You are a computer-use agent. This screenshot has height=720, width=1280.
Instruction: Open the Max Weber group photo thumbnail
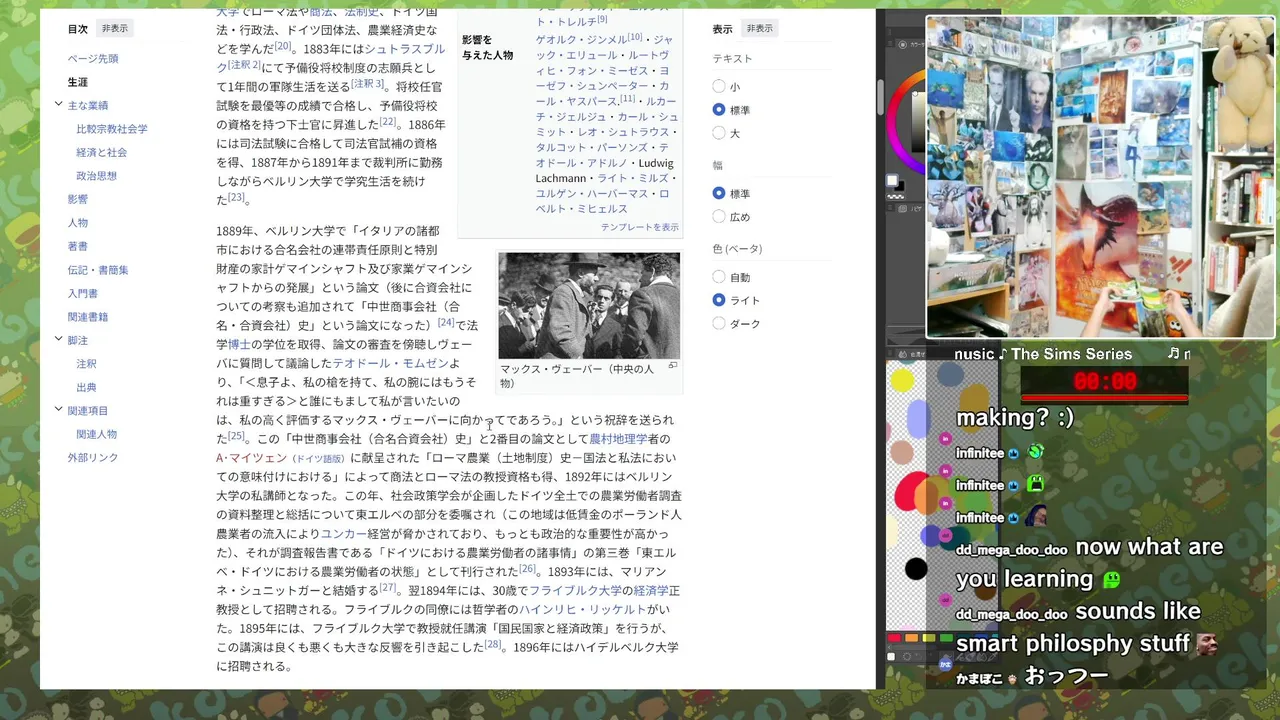589,305
